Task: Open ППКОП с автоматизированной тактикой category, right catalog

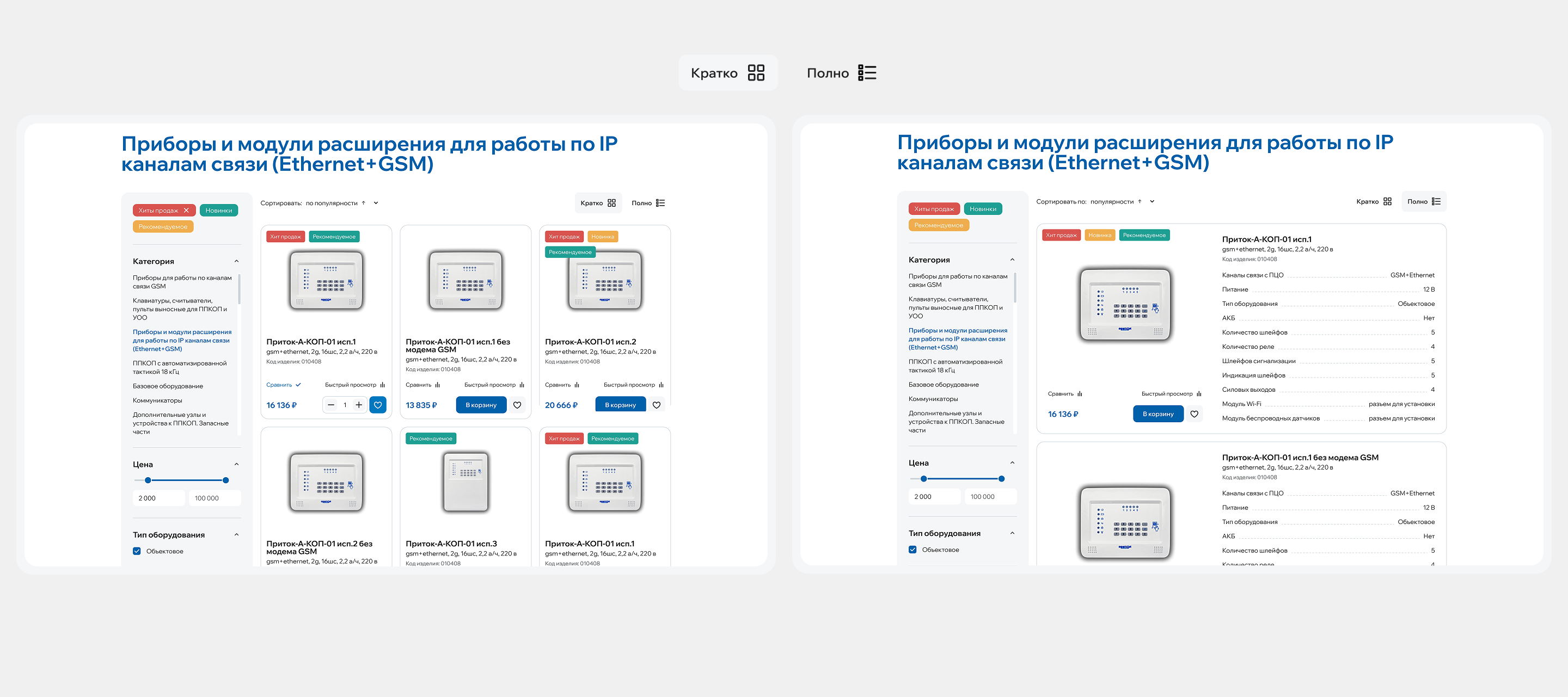Action: click(x=955, y=366)
